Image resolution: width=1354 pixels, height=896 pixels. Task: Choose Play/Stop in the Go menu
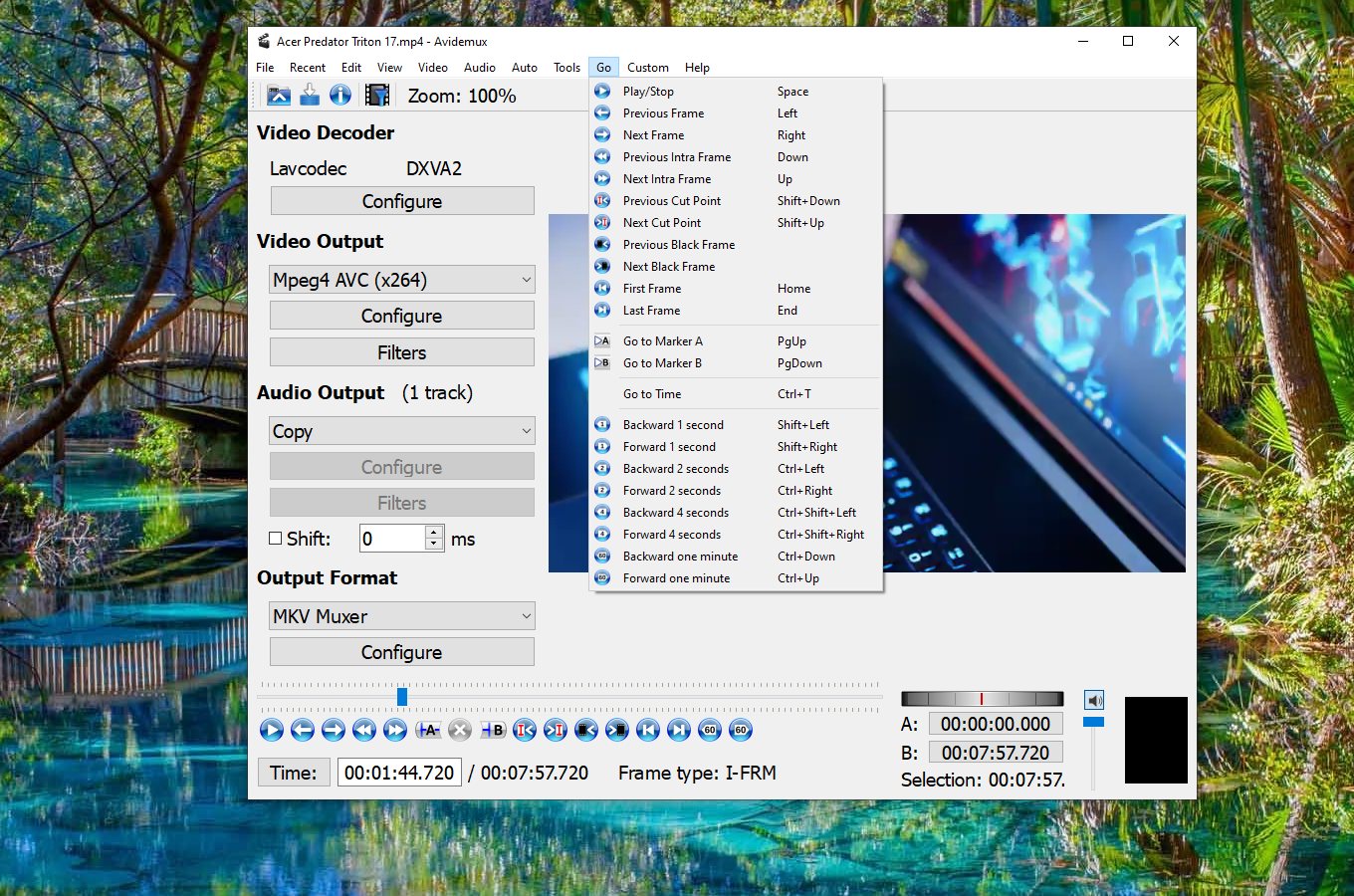click(736, 92)
